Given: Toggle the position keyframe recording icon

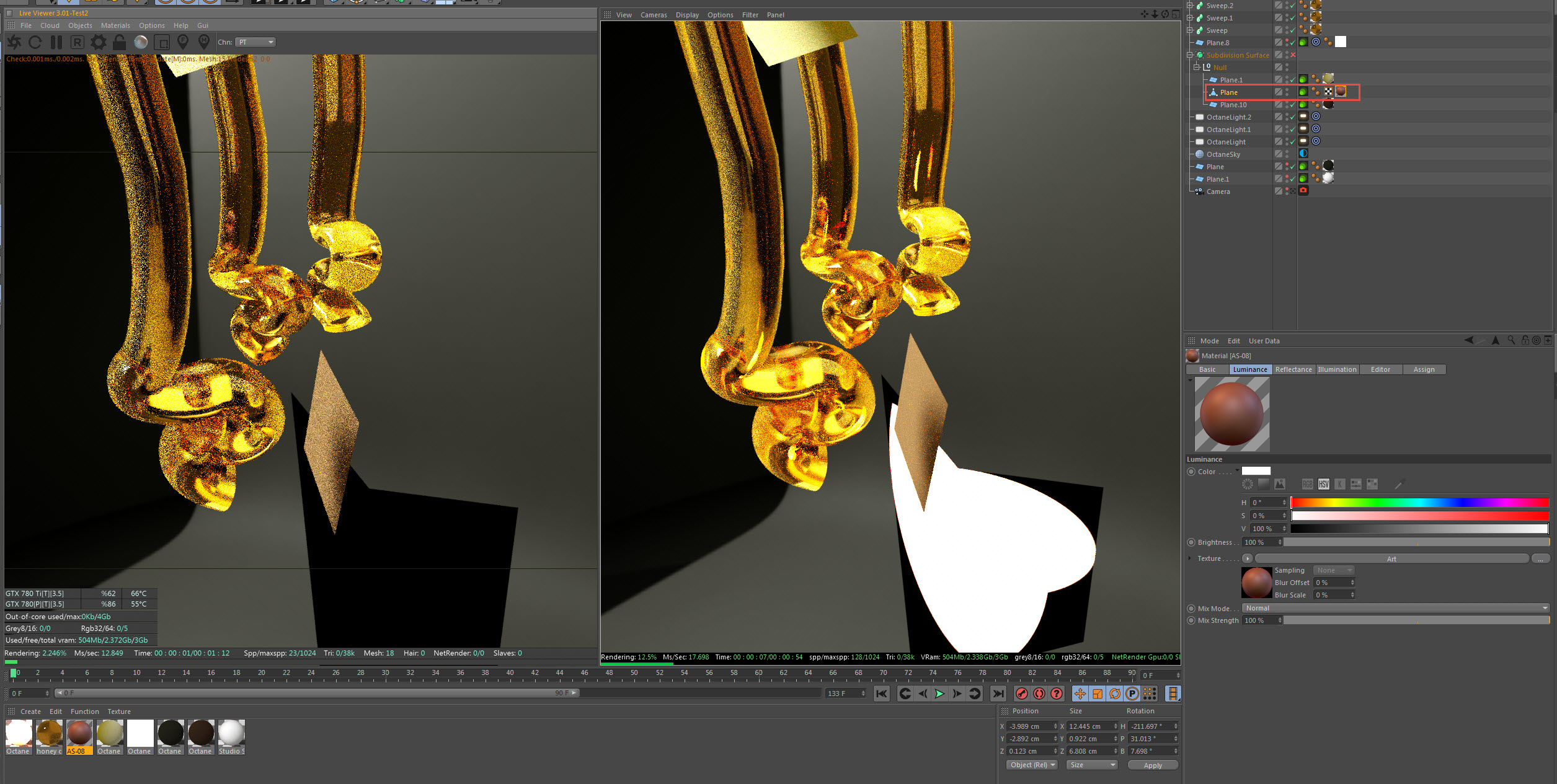Looking at the screenshot, I should (1080, 694).
